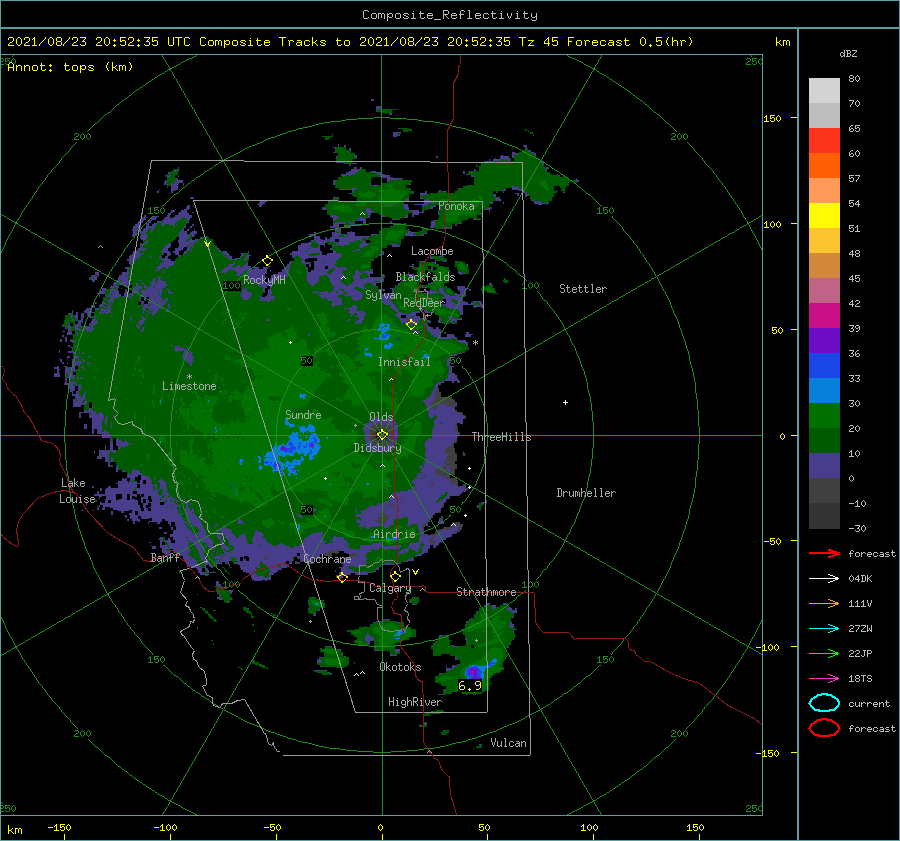Click the Annot: tops (km) label
This screenshot has width=900, height=841.
coord(70,67)
